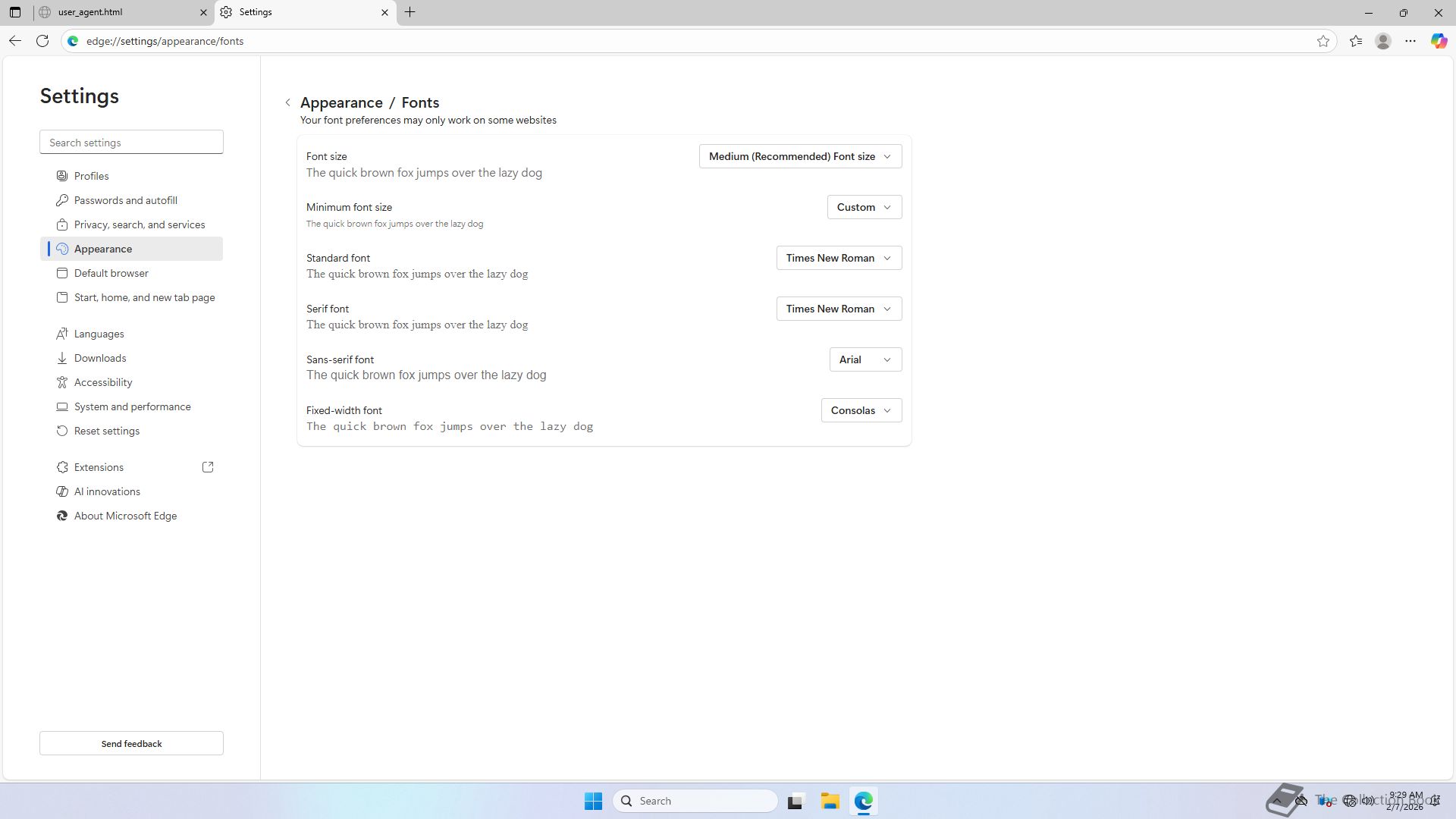
Task: Change the Fixed-width font Consolas dropdown
Action: [861, 410]
